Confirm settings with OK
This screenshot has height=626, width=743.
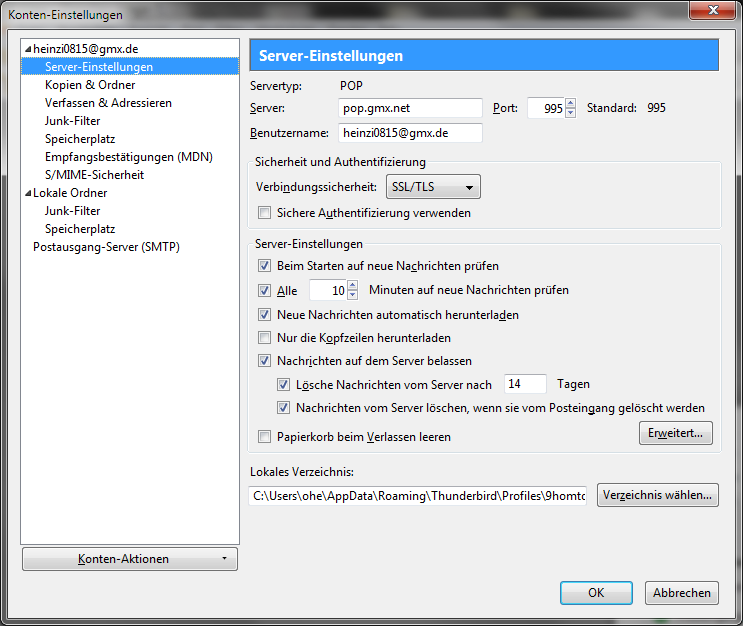pyautogui.click(x=596, y=593)
